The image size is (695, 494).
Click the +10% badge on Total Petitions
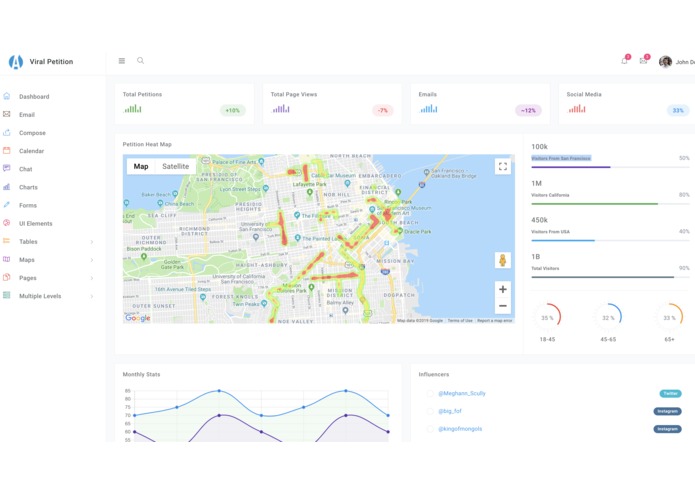tap(233, 111)
